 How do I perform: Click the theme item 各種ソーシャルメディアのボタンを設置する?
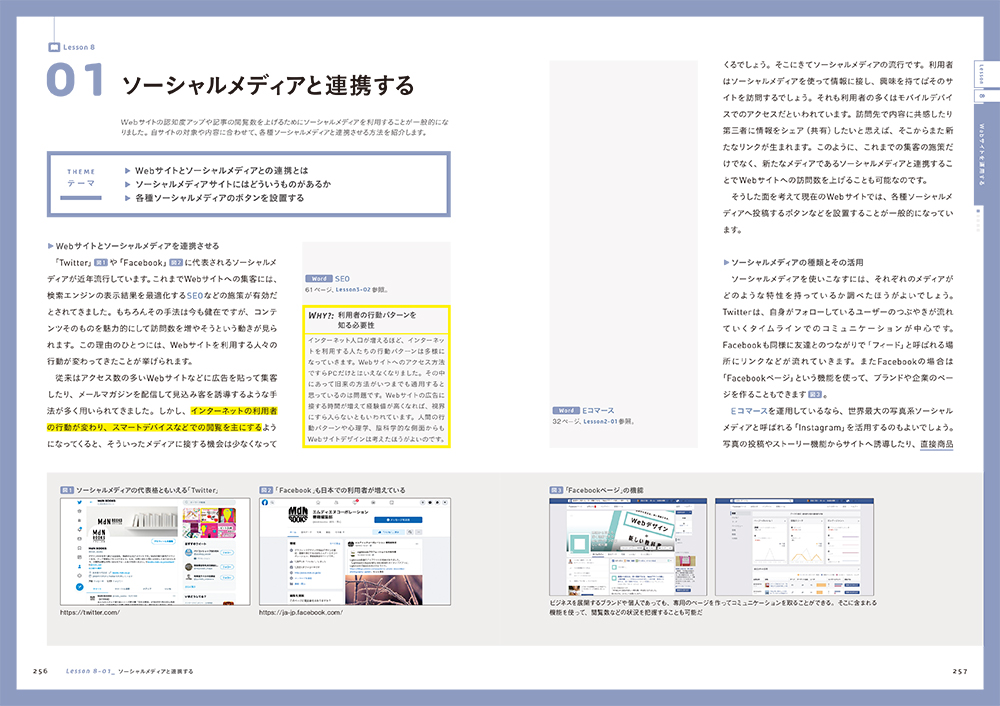[x=219, y=198]
